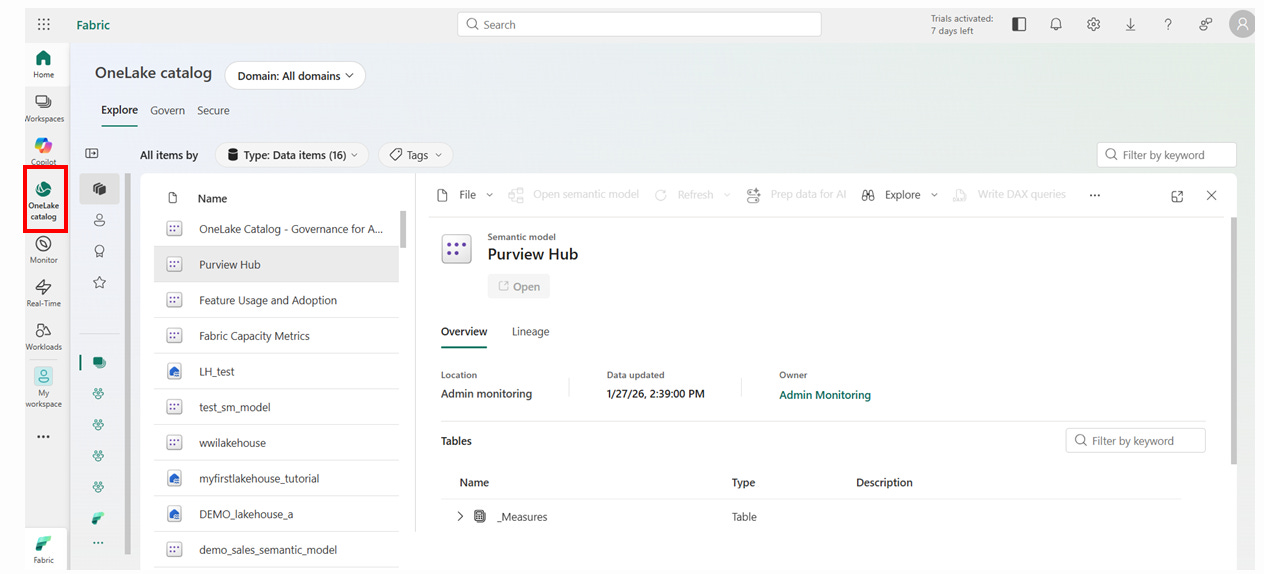Open the Settings gear
The image size is (1264, 574).
click(x=1094, y=25)
